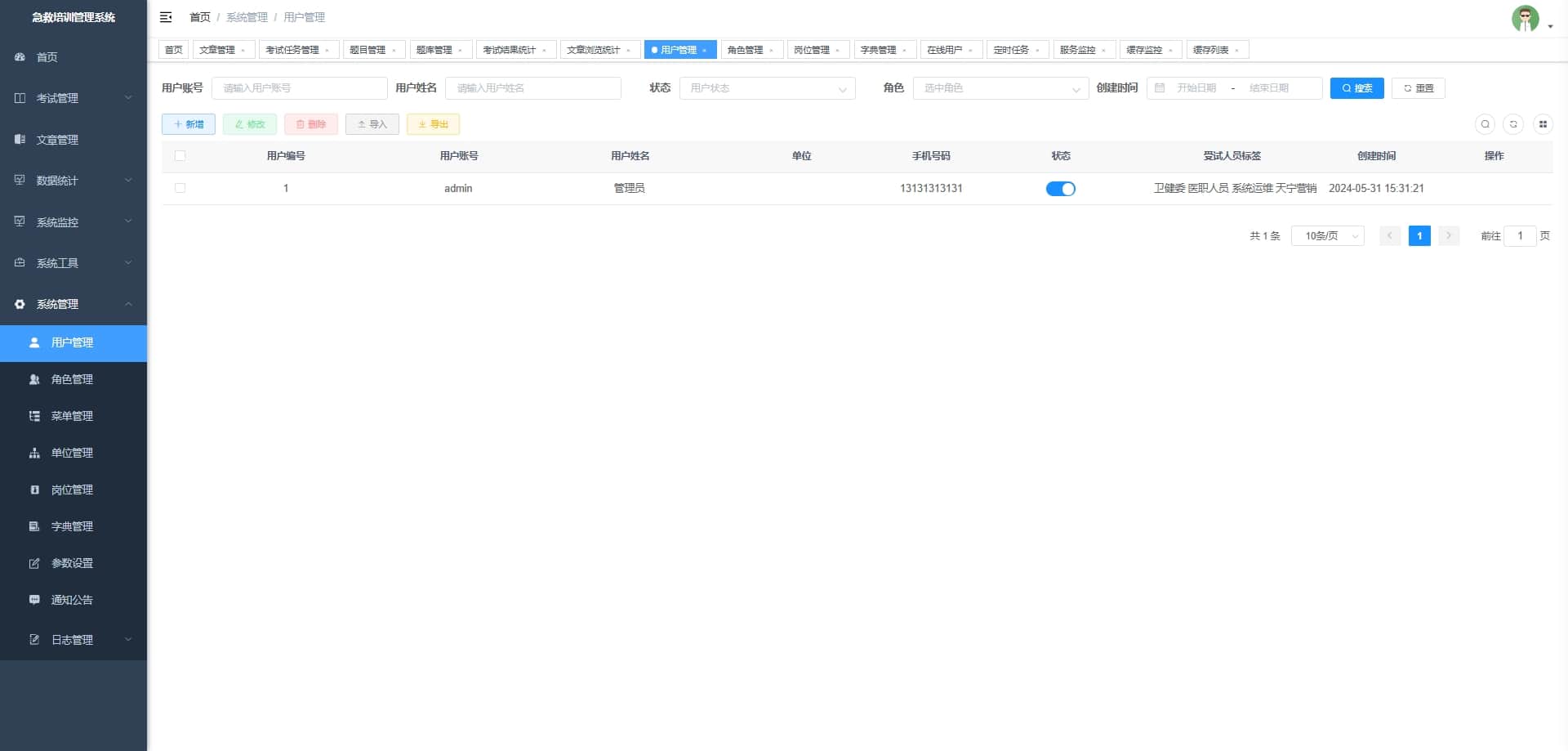The height and width of the screenshot is (751, 1568).
Task: Switch to the 考试结果统计 tab
Action: click(515, 50)
